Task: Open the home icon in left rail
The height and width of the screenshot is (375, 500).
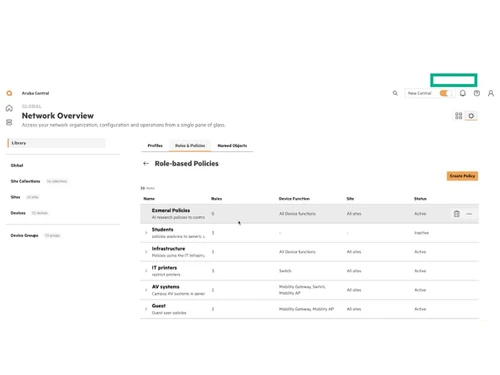Action: coord(9,108)
